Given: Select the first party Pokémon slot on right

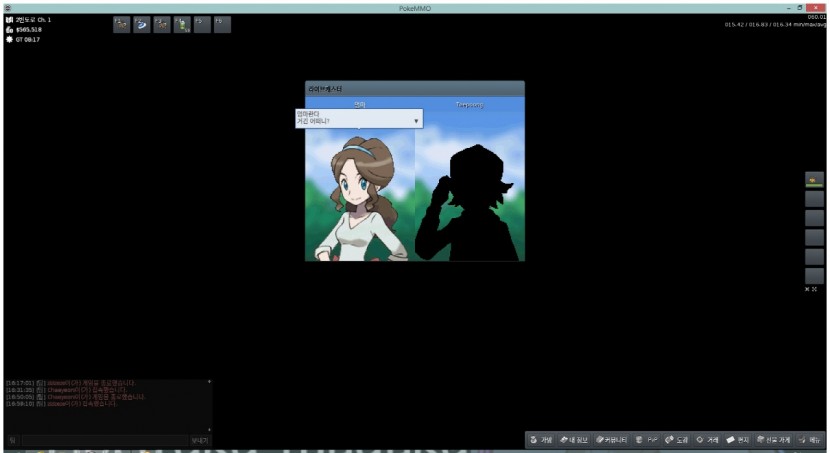Looking at the screenshot, I should (814, 180).
